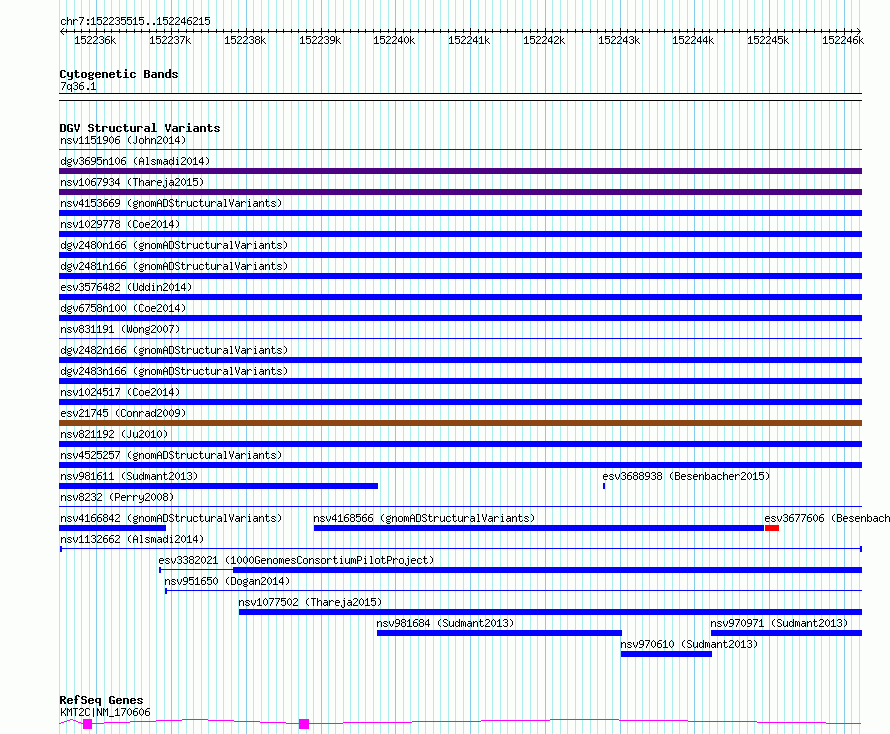Select dgv2480n166 (gnomADStructuralVariants) label
Viewport: 890px width, 734px height.
point(174,245)
